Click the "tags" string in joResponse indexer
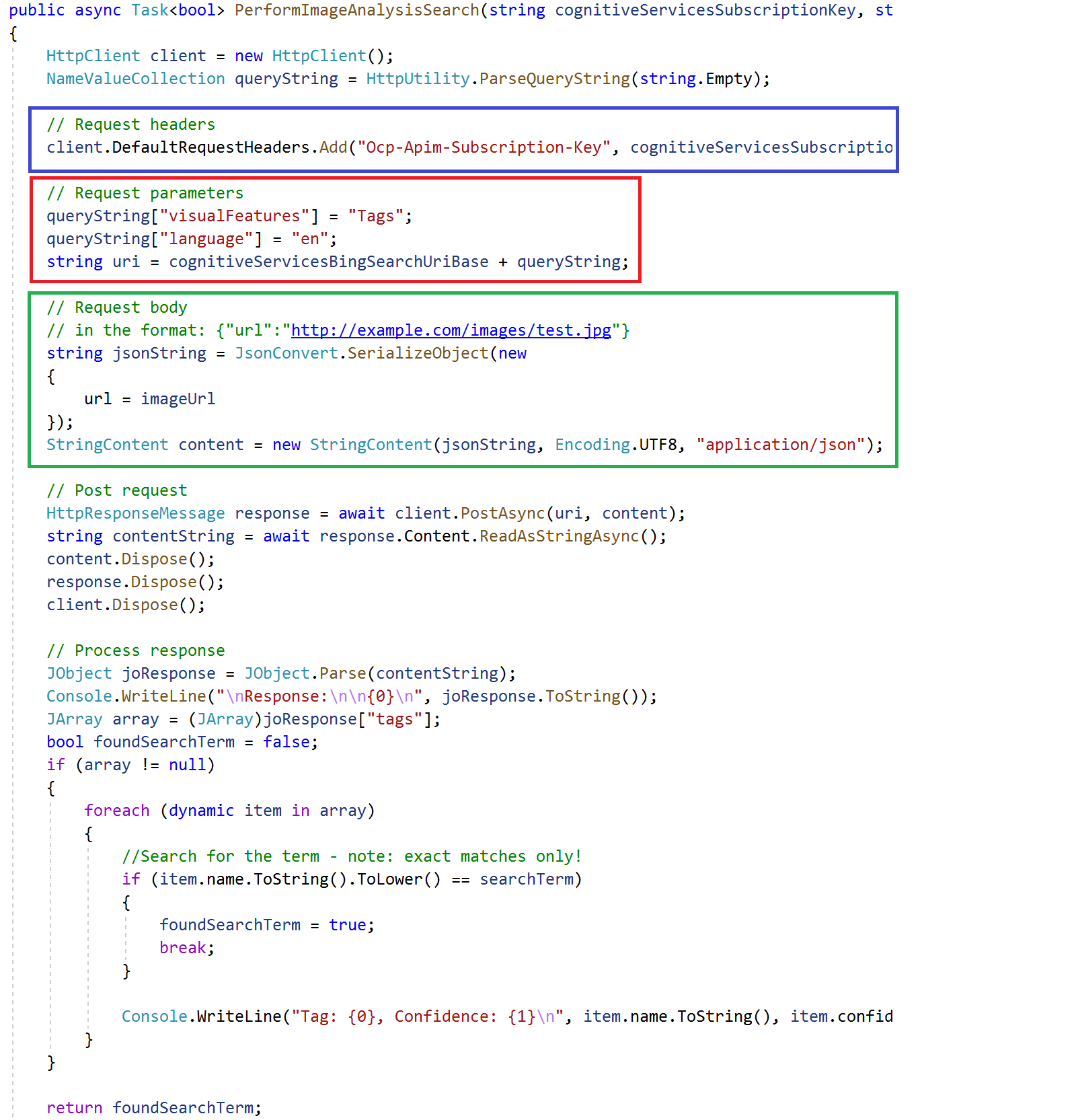 394,719
